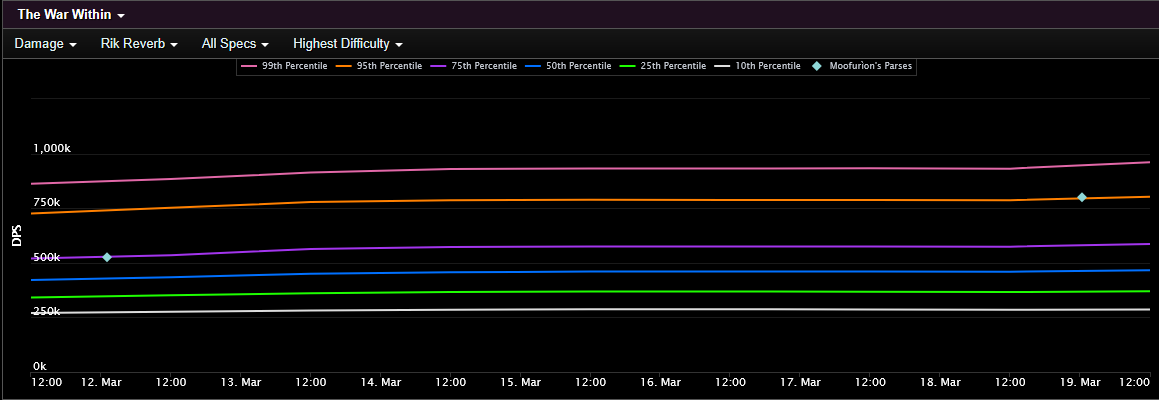Toggle Moofurion's Parses series in legend
This screenshot has width=1159, height=400.
click(862, 66)
